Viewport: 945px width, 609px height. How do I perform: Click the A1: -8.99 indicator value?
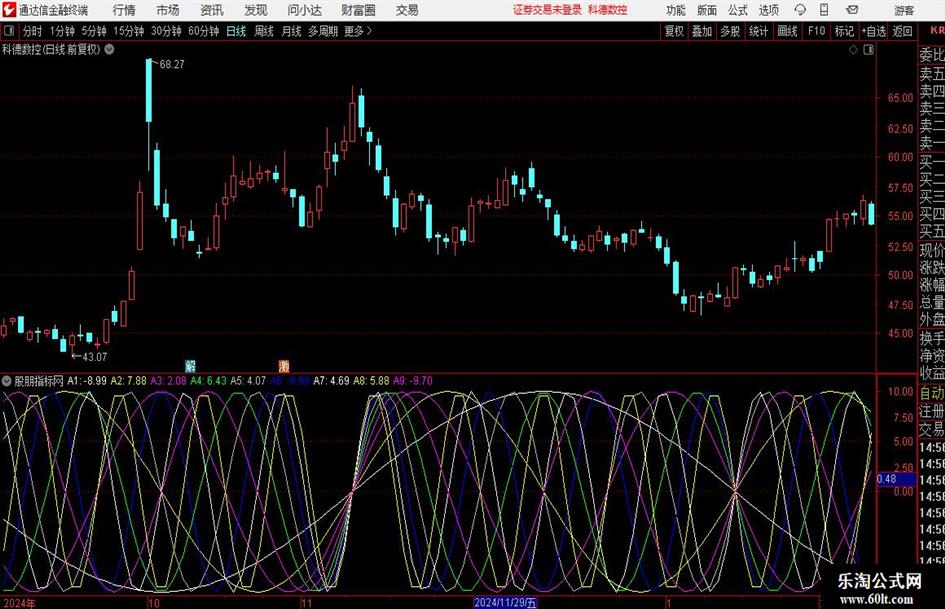click(x=87, y=381)
